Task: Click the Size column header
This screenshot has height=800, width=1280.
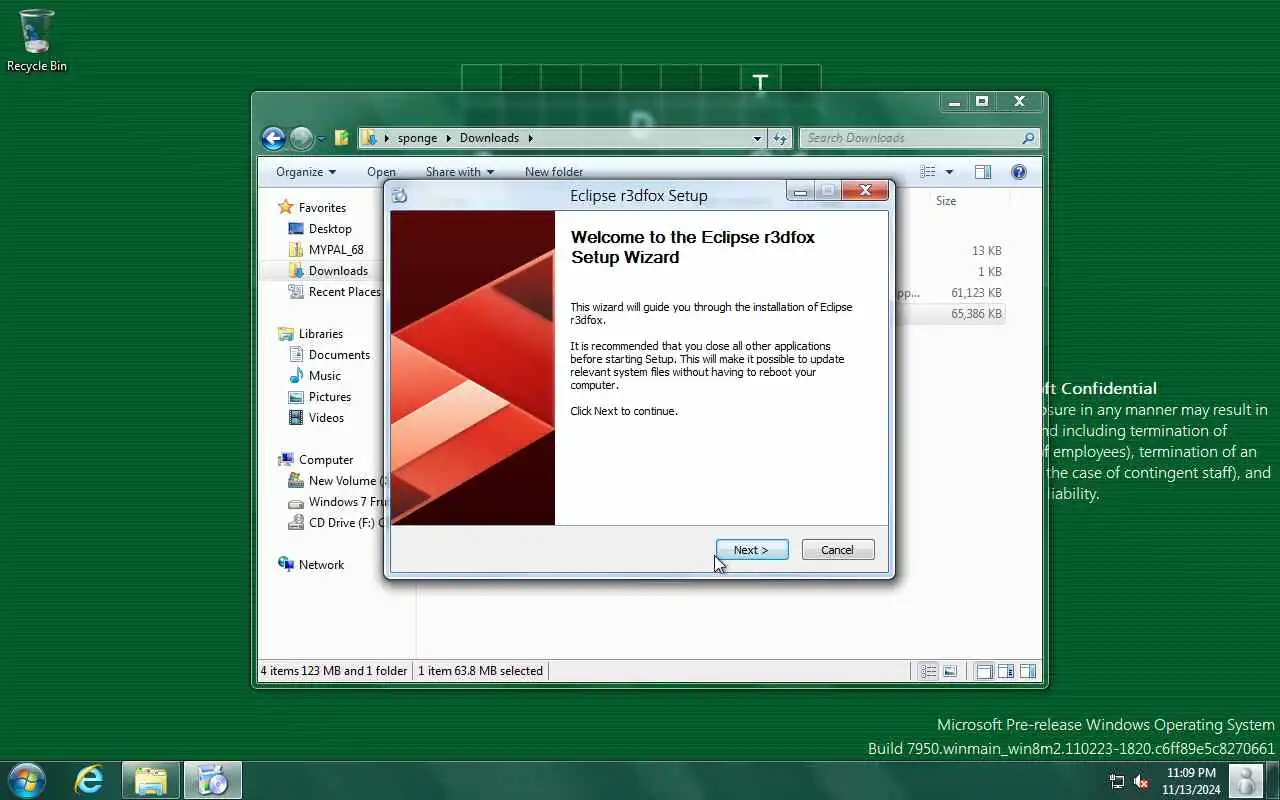Action: click(946, 201)
